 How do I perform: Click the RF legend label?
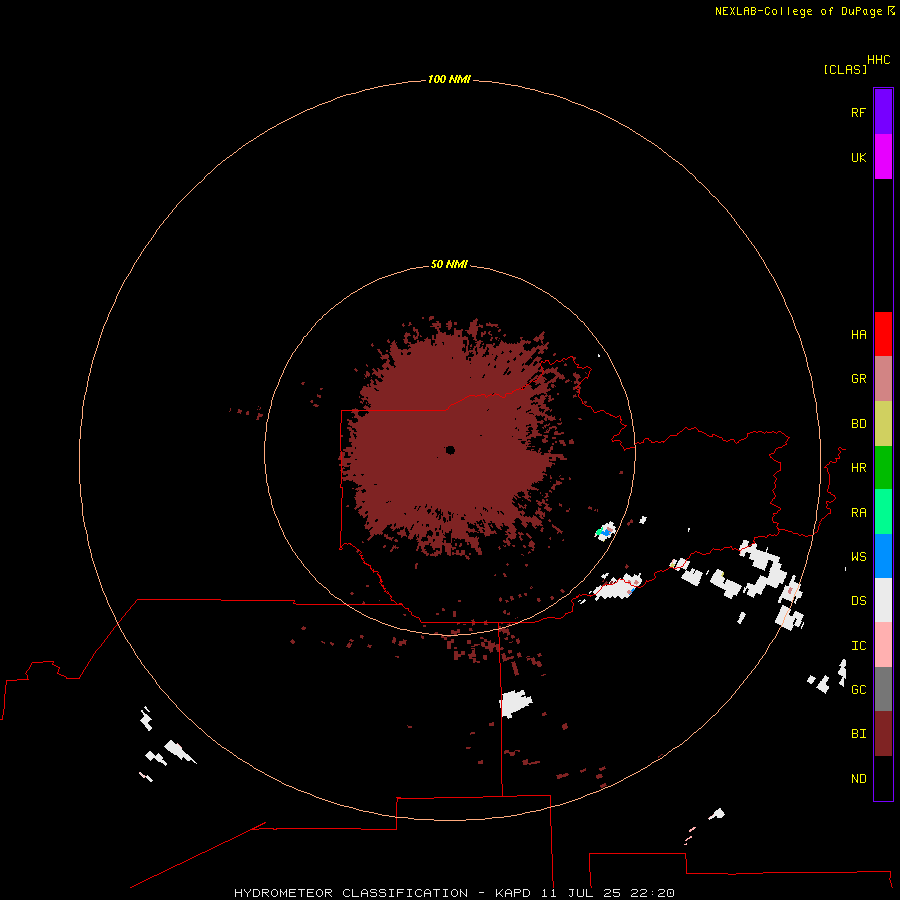(858, 112)
